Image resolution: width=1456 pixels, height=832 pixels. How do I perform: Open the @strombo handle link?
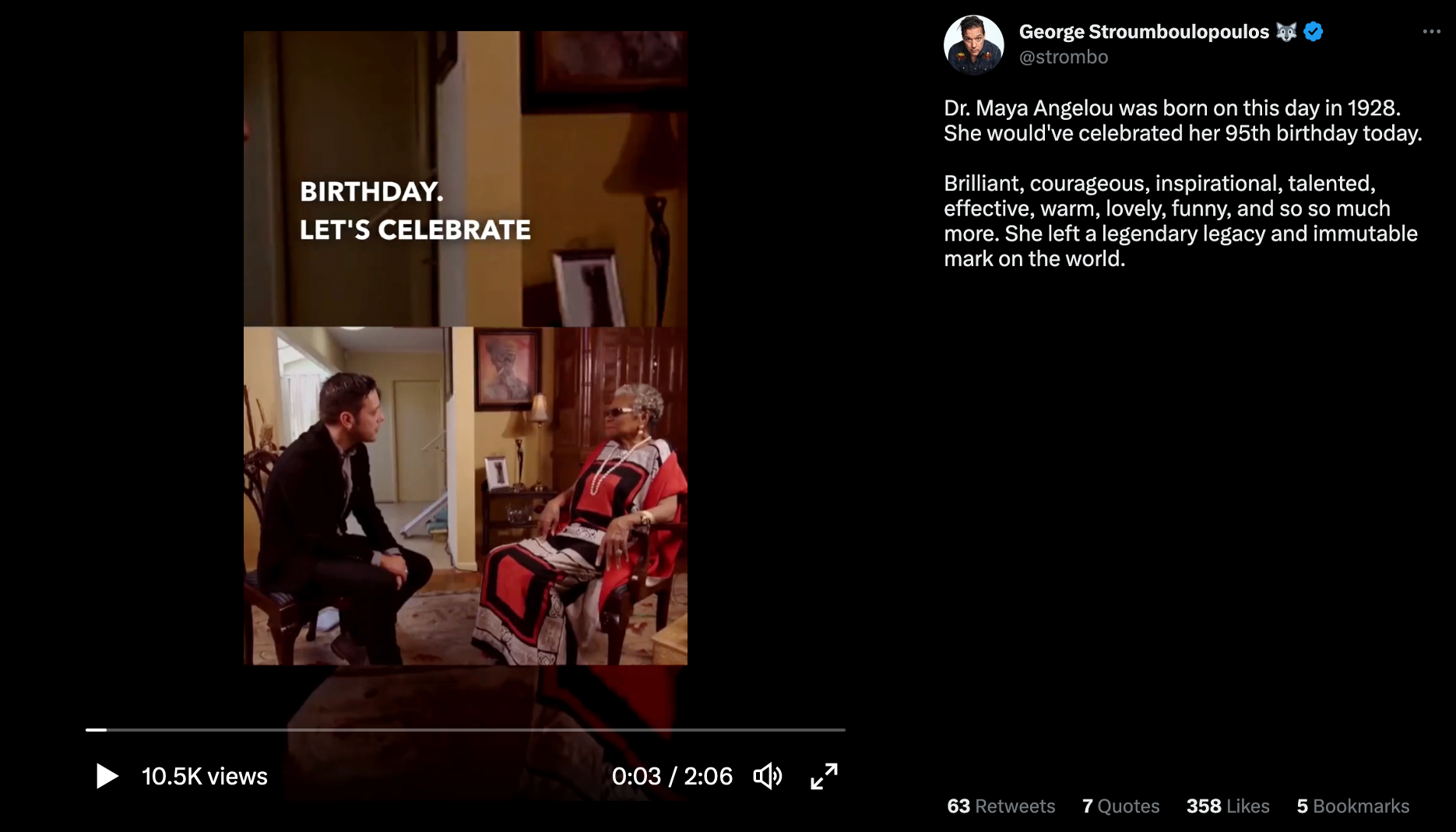point(1064,58)
